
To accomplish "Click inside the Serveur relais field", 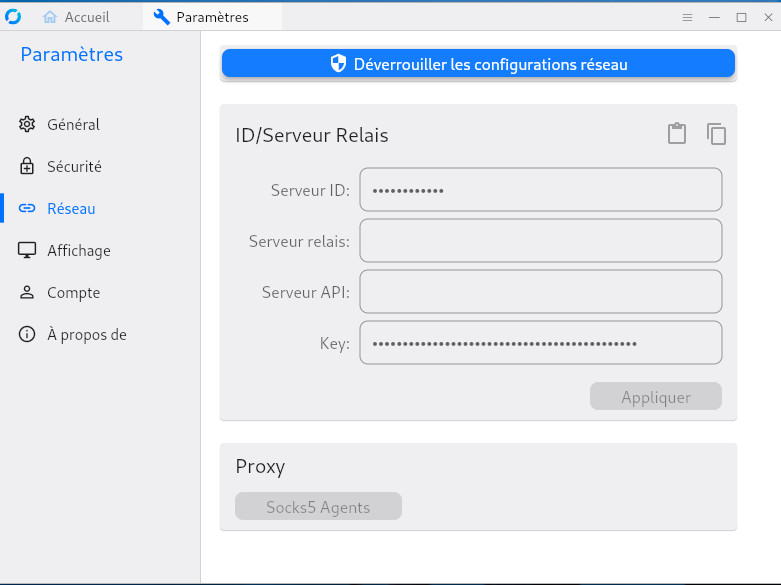I will coord(540,241).
